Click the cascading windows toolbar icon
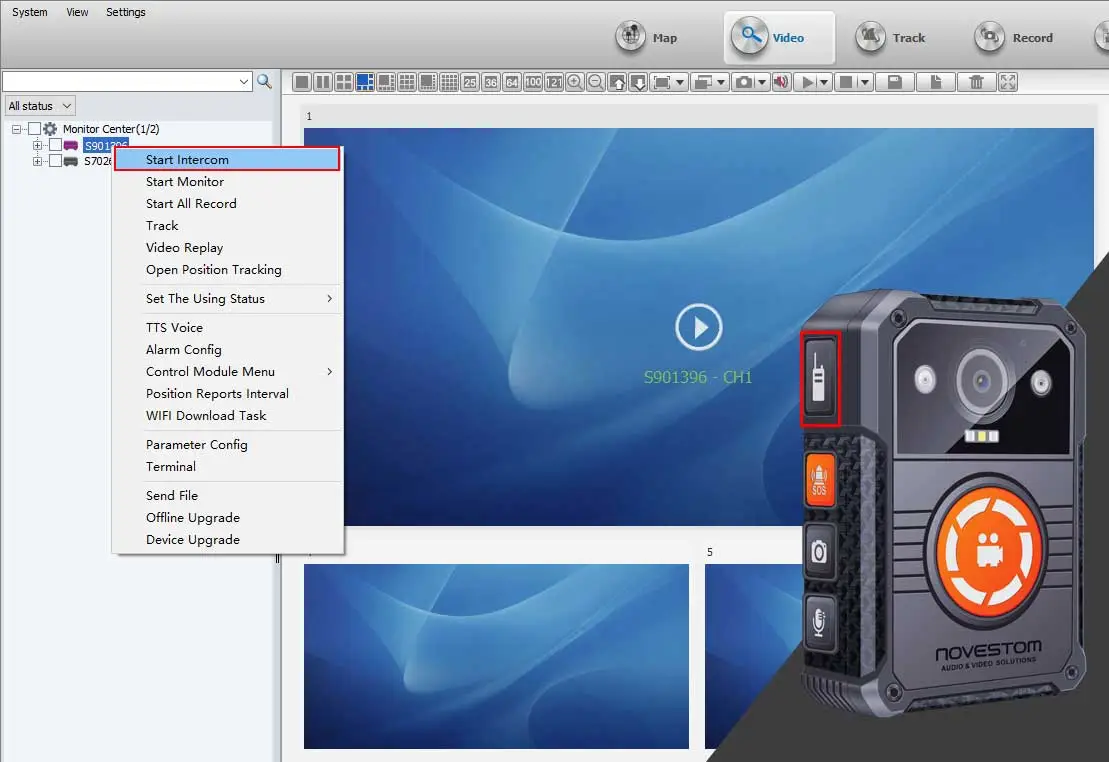The height and width of the screenshot is (762, 1109). [702, 82]
